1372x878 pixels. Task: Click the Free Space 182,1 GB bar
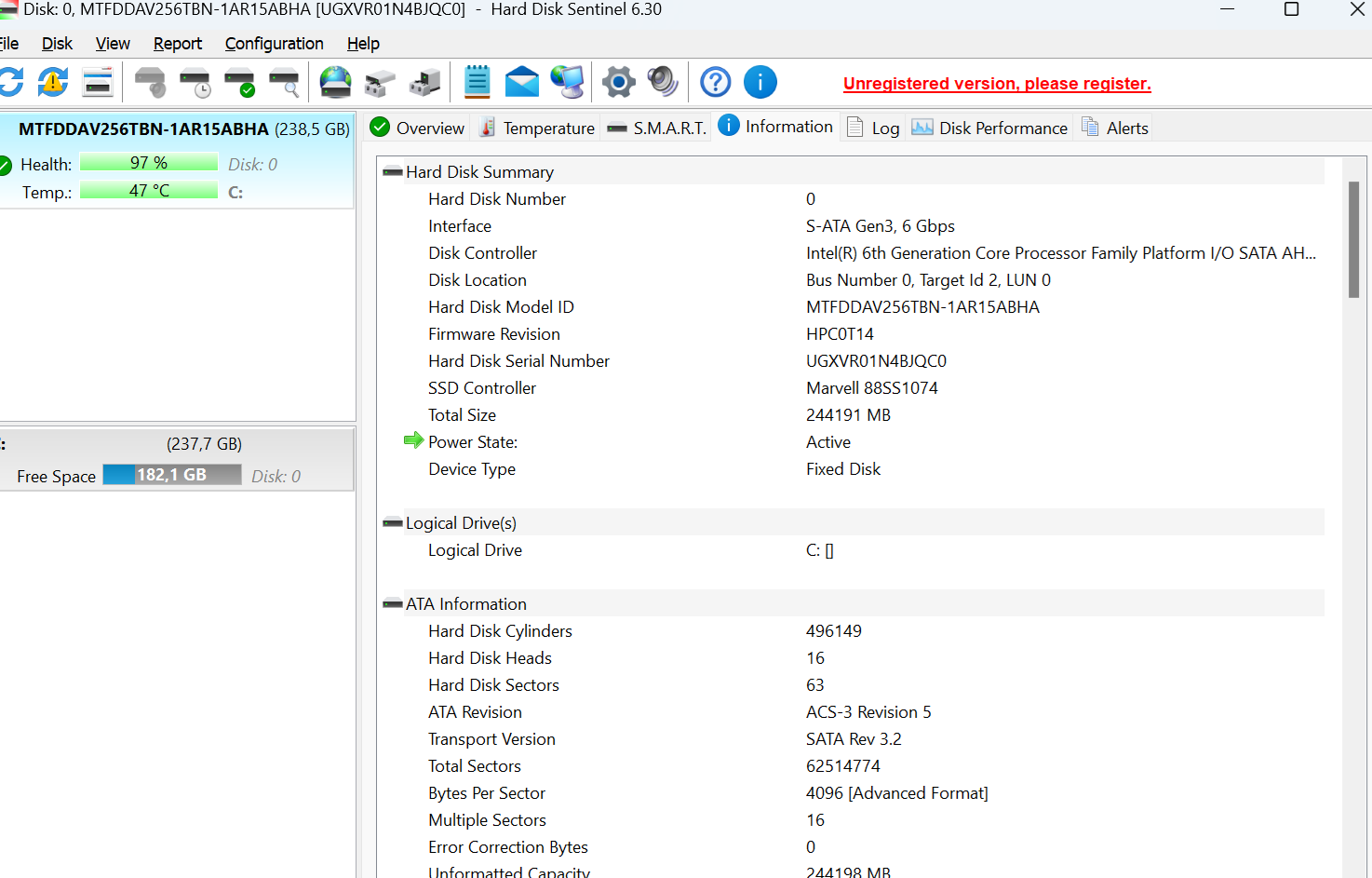pos(172,475)
